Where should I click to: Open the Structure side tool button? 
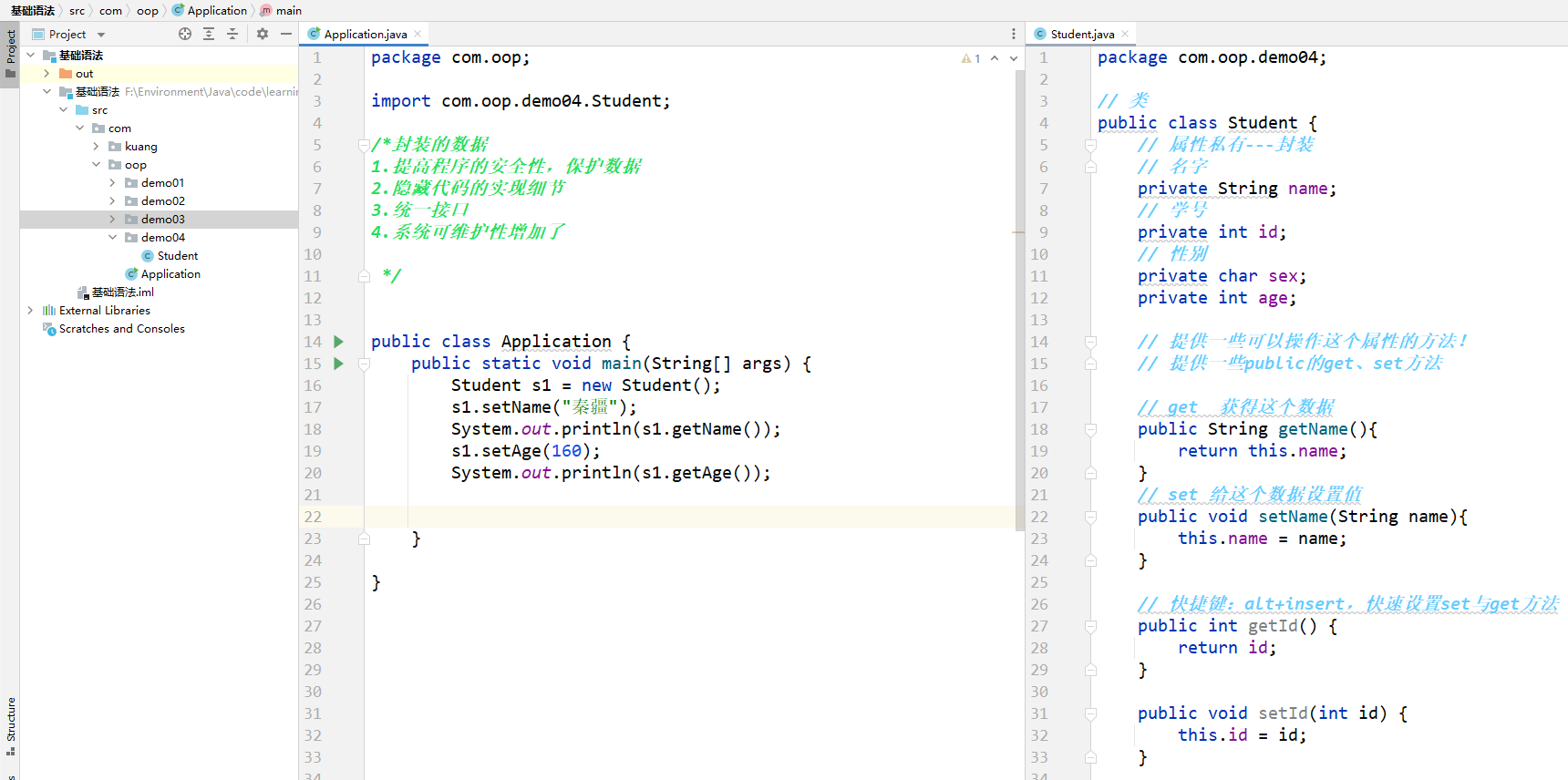(10, 726)
